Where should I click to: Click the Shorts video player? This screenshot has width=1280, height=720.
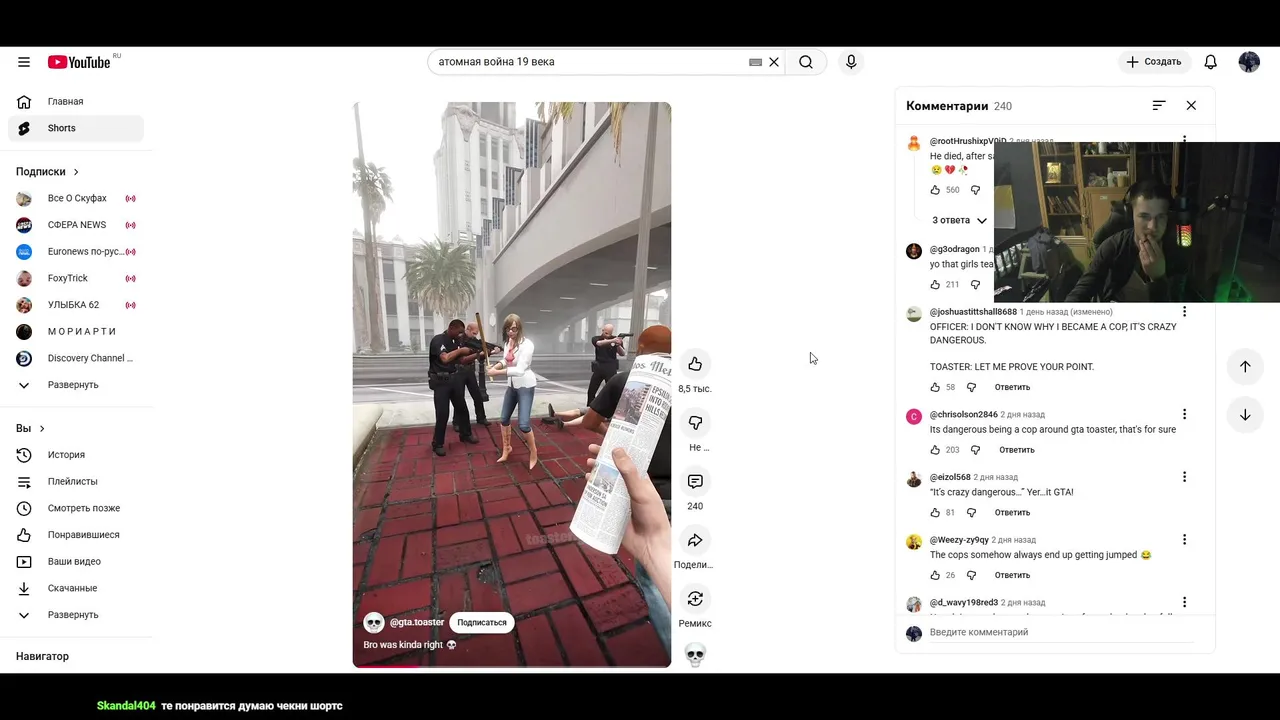tap(511, 384)
